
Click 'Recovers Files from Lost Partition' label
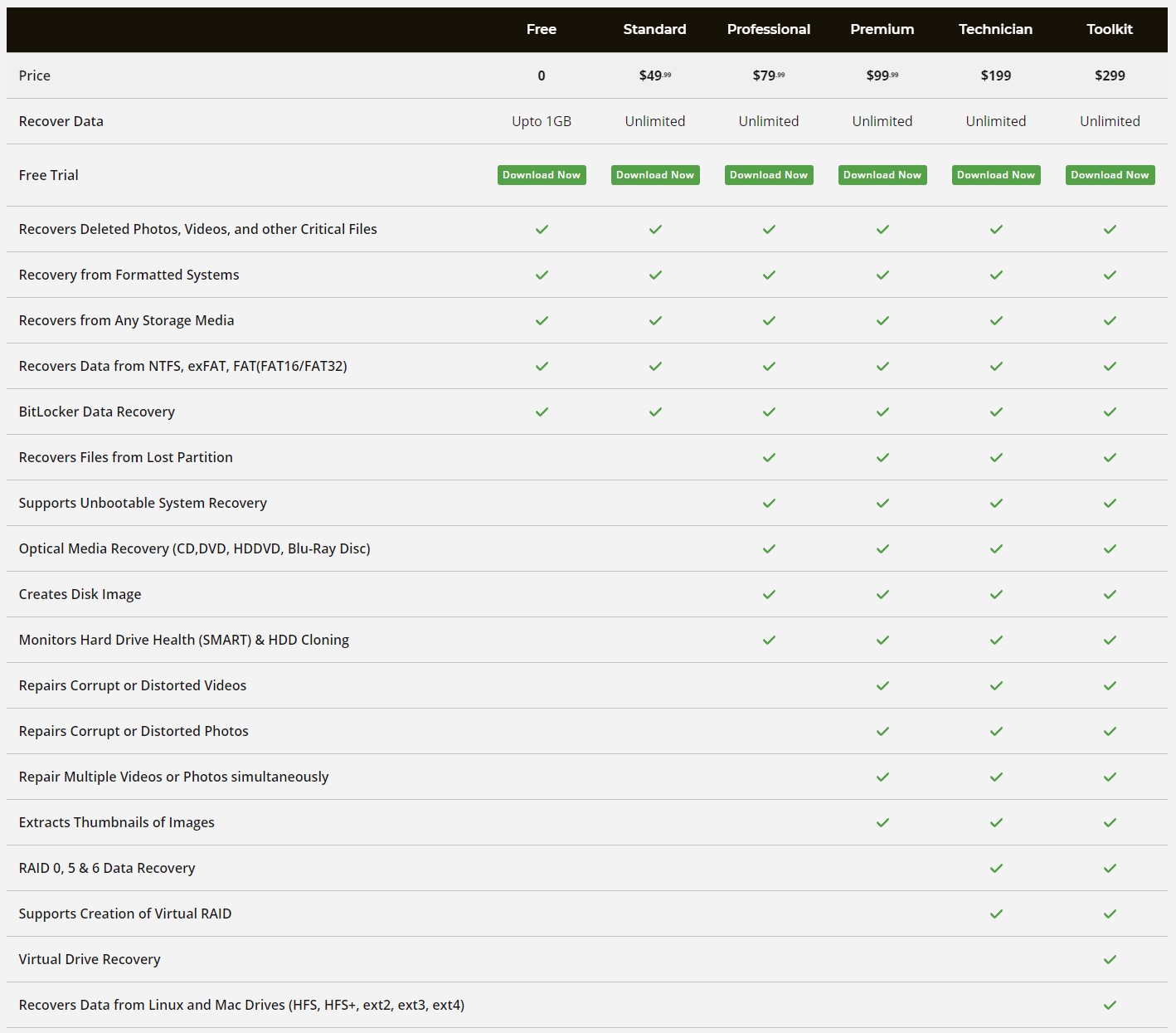[126, 457]
